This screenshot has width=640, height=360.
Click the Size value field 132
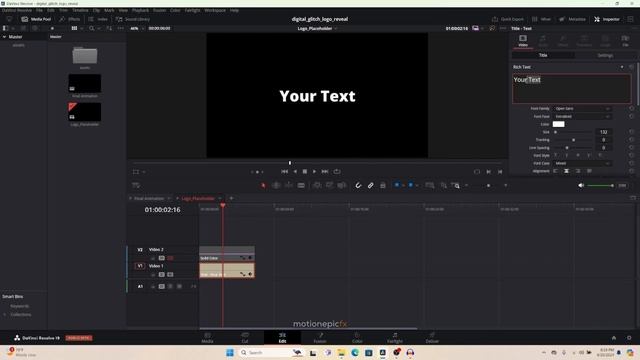pos(604,132)
